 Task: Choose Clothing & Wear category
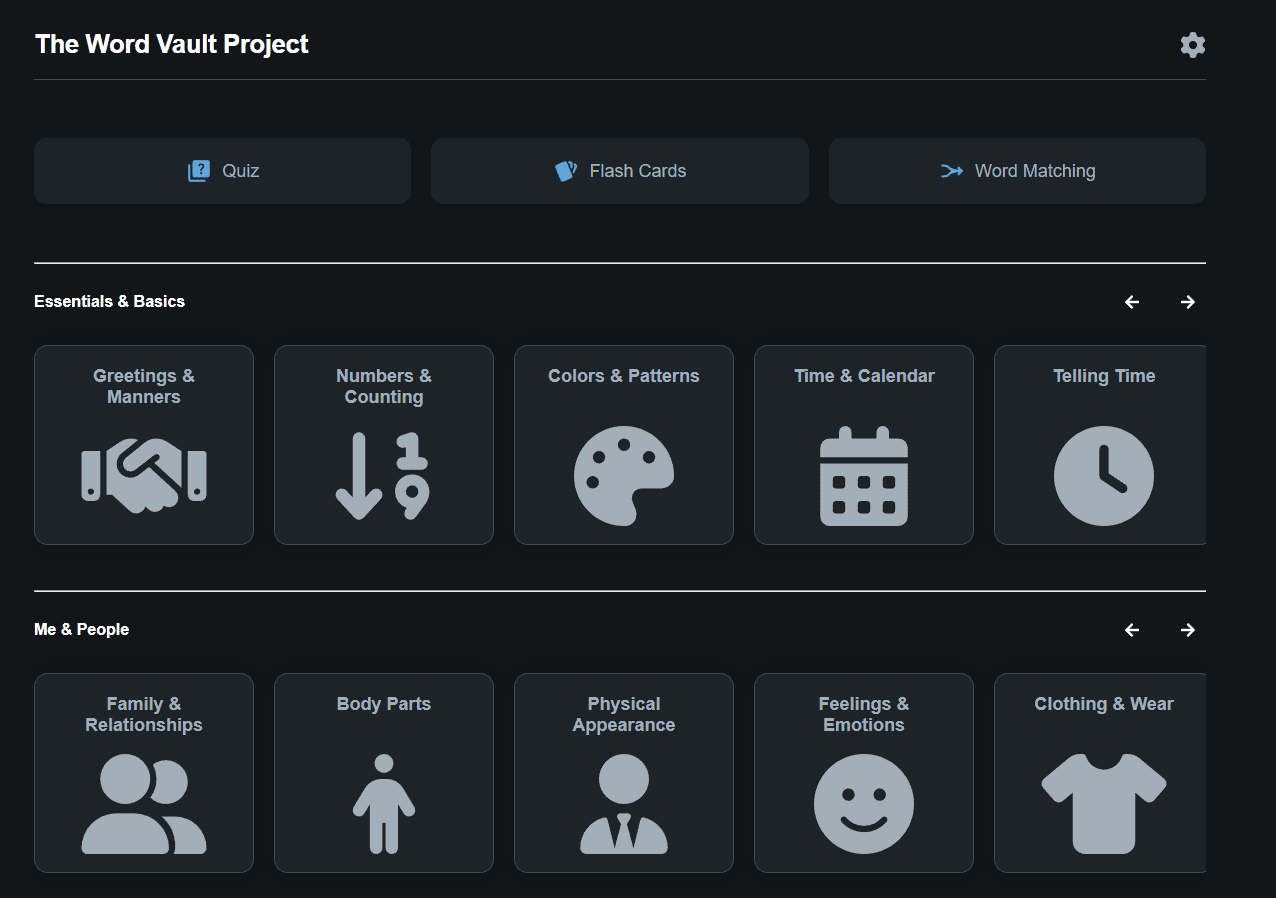point(1100,773)
